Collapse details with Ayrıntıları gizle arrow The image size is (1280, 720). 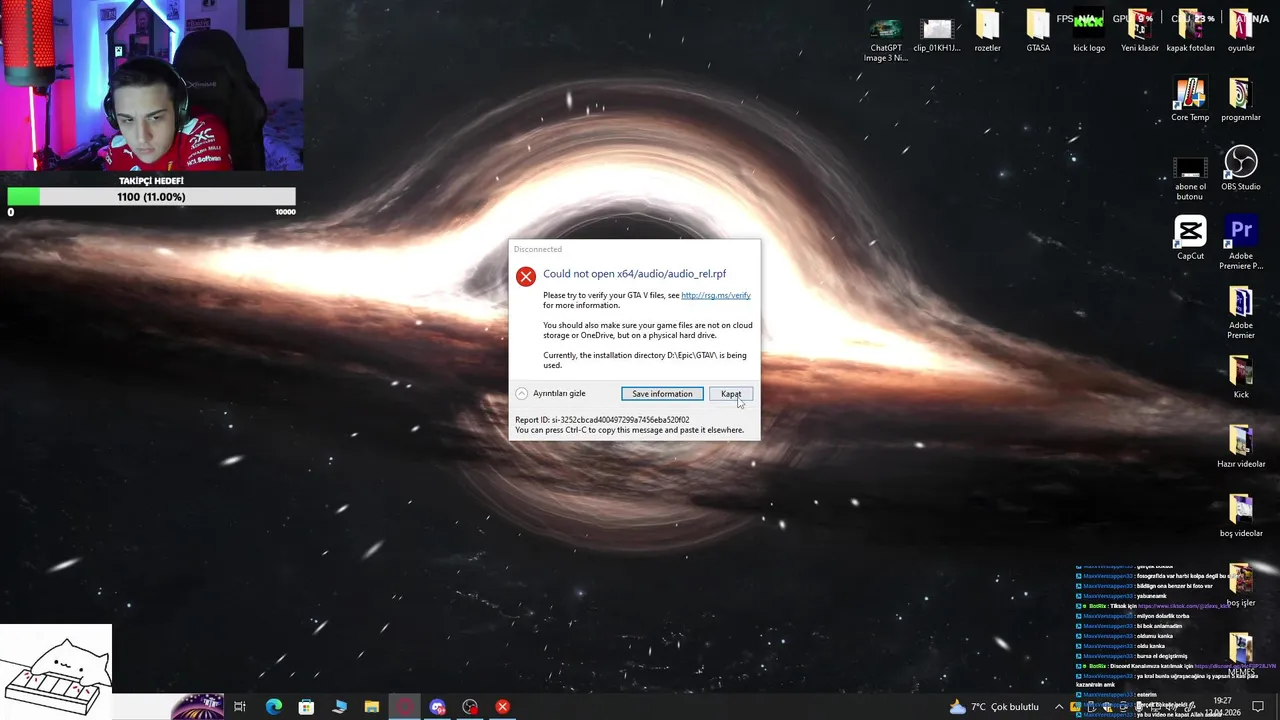521,394
